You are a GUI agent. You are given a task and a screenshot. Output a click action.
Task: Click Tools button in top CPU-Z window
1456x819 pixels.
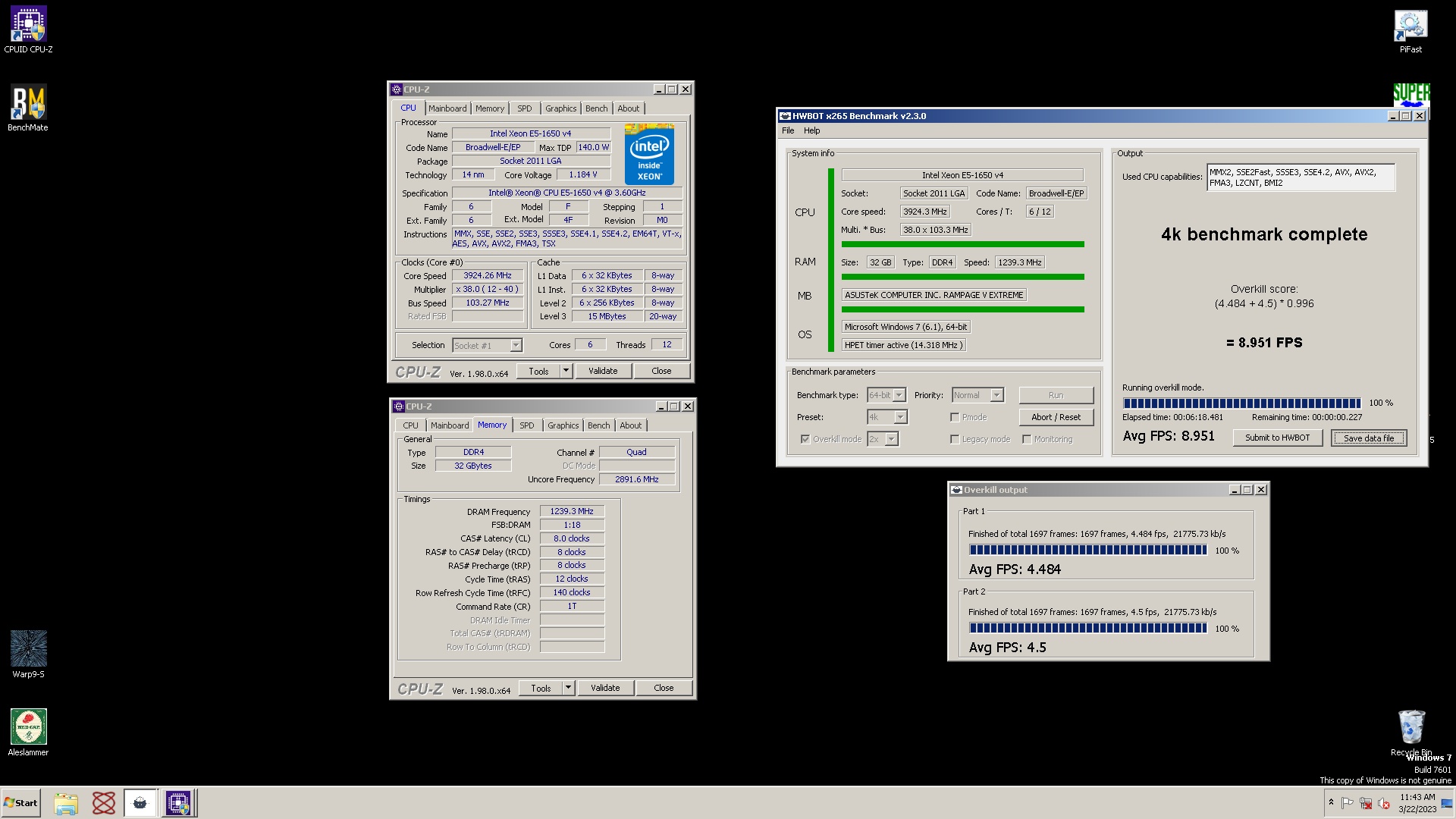pyautogui.click(x=538, y=371)
